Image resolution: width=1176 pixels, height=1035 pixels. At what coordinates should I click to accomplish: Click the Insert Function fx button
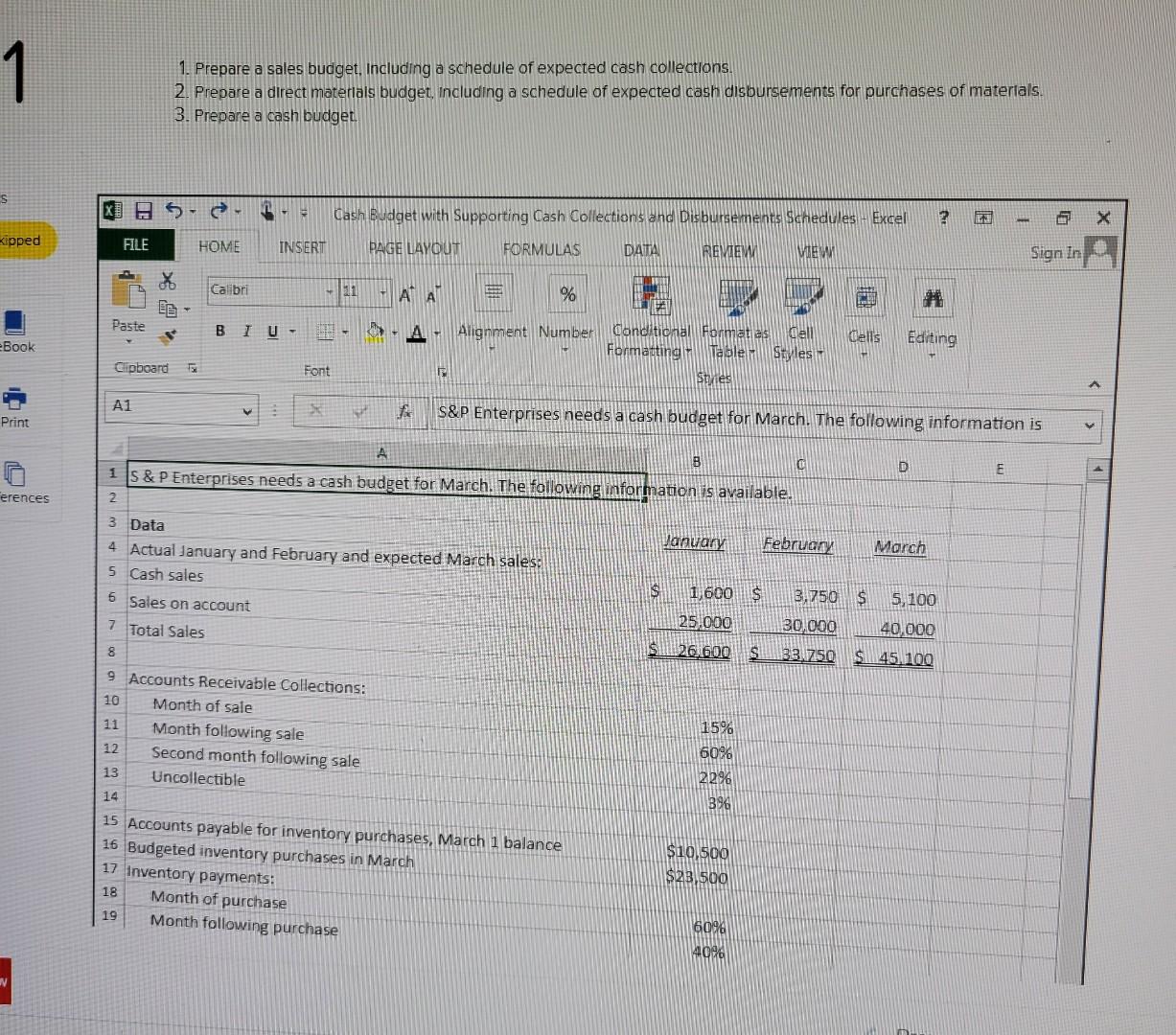404,412
